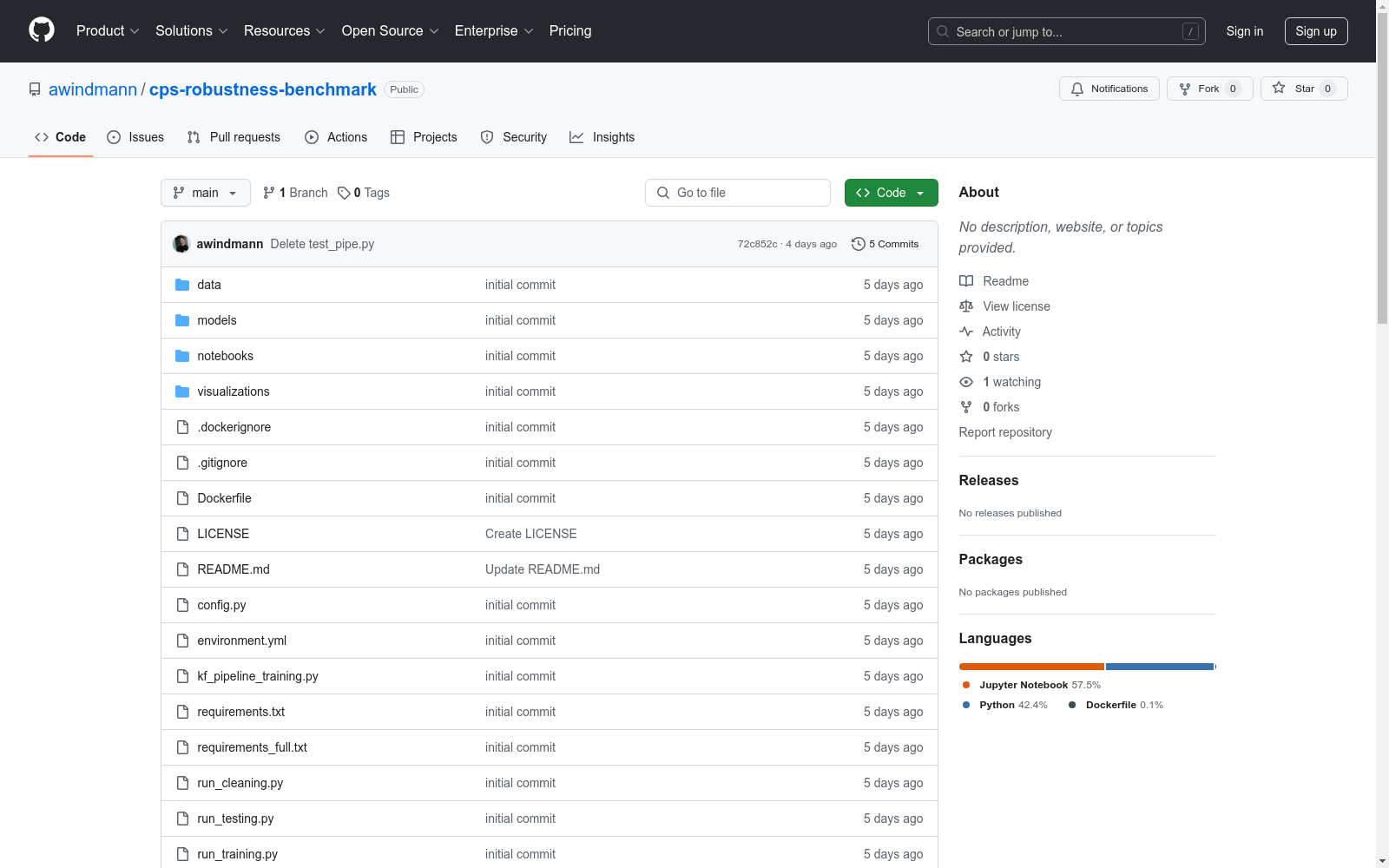Open the Update README.md commit message
Screen dimensions: 1389x868
[543, 569]
